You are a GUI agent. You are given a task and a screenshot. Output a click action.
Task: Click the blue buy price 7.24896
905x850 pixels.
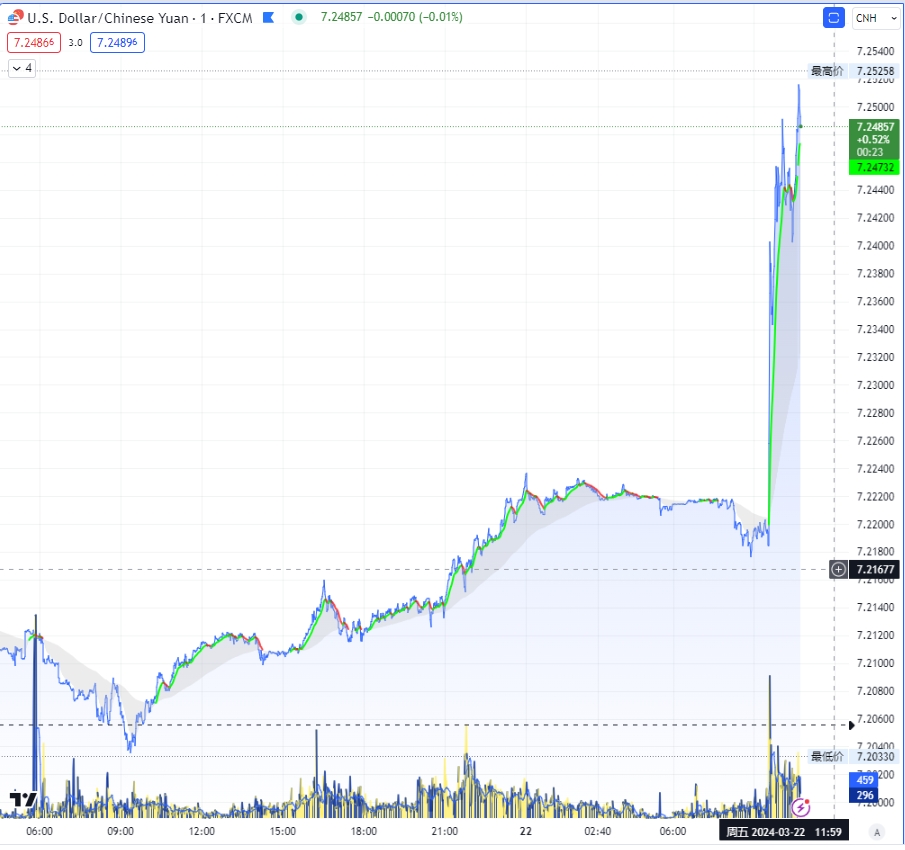tap(117, 43)
